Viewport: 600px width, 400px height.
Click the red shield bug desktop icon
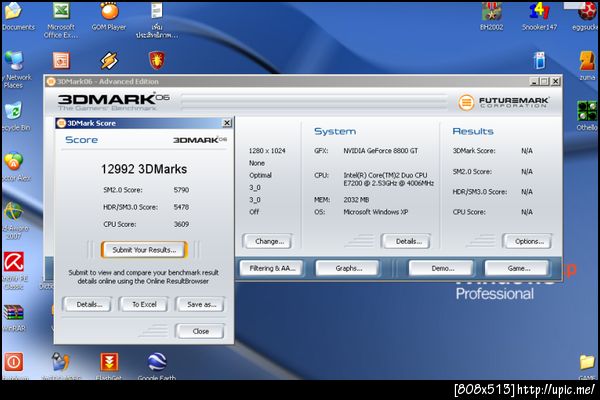coord(157,60)
